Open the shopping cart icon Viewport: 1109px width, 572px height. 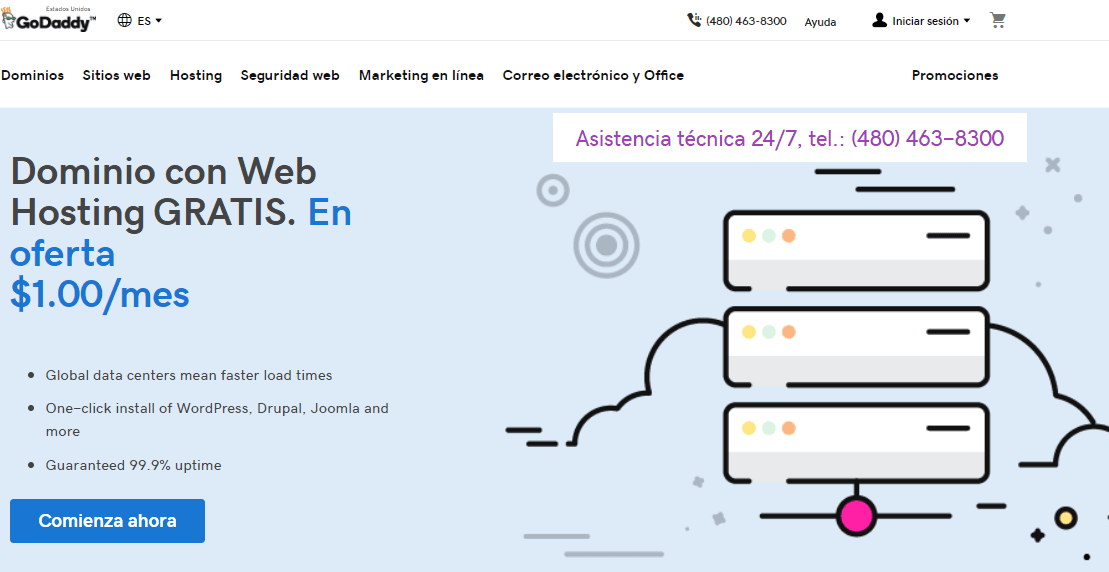click(998, 21)
